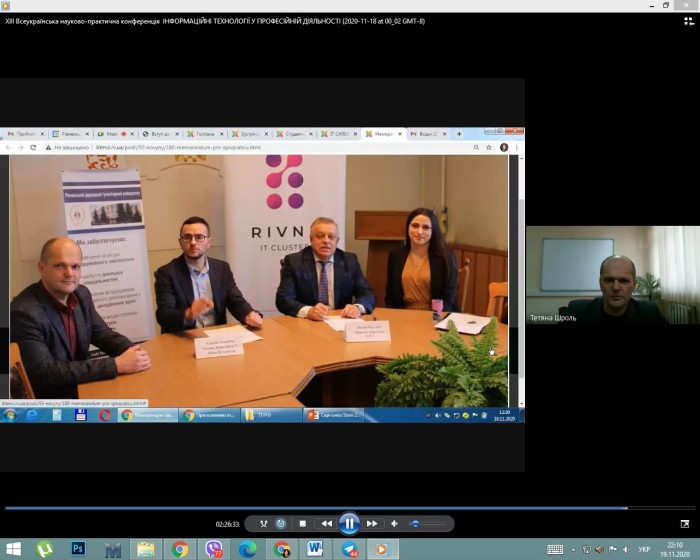Viewport: 700px width, 560px height.
Task: Click the rewind (previous) button
Action: (326, 523)
